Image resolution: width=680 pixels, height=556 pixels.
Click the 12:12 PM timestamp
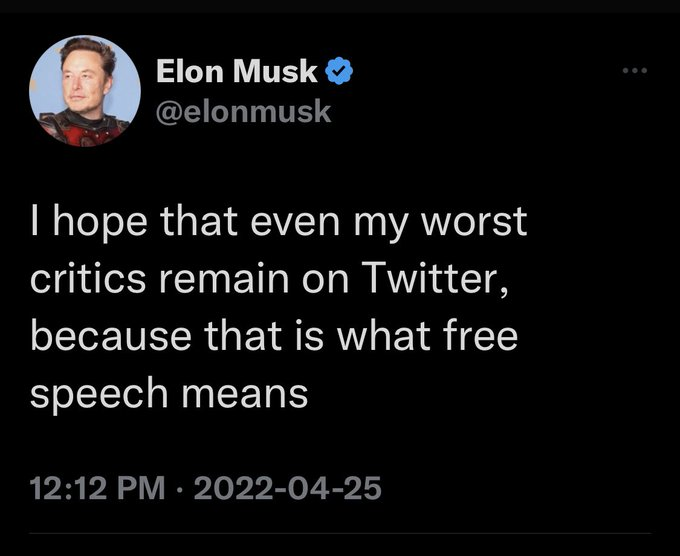[98, 488]
